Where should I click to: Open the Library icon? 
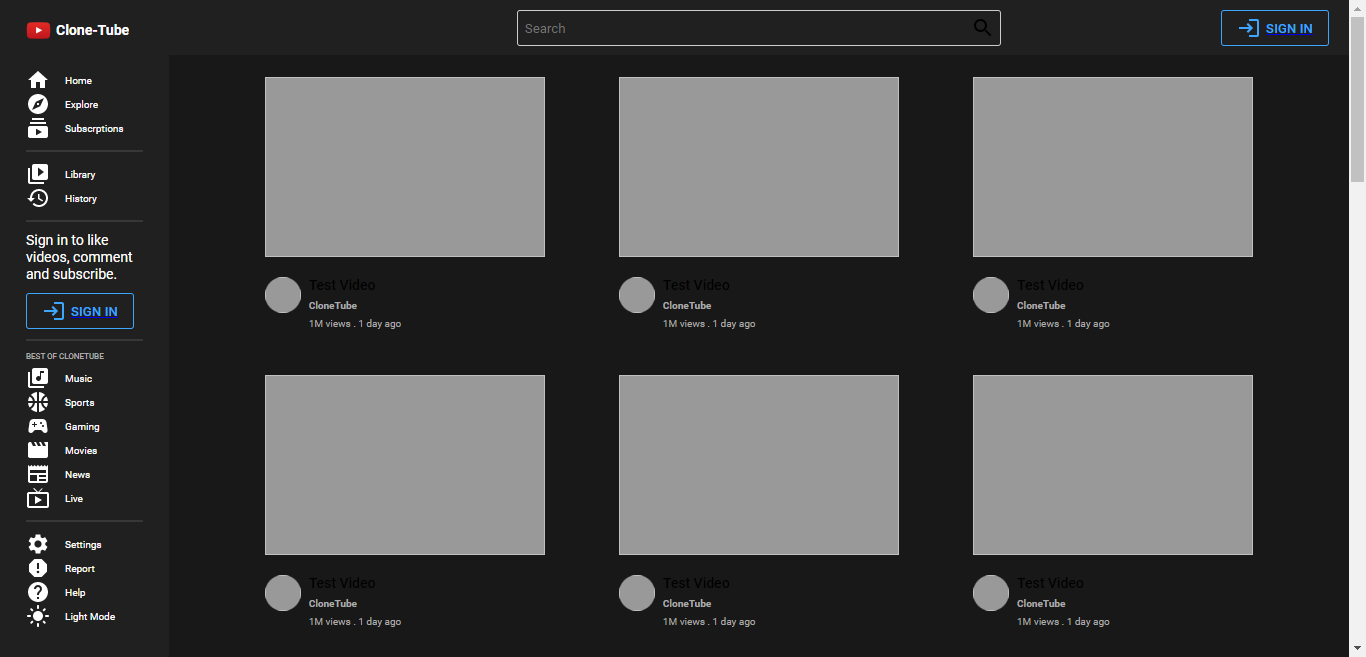pyautogui.click(x=38, y=174)
